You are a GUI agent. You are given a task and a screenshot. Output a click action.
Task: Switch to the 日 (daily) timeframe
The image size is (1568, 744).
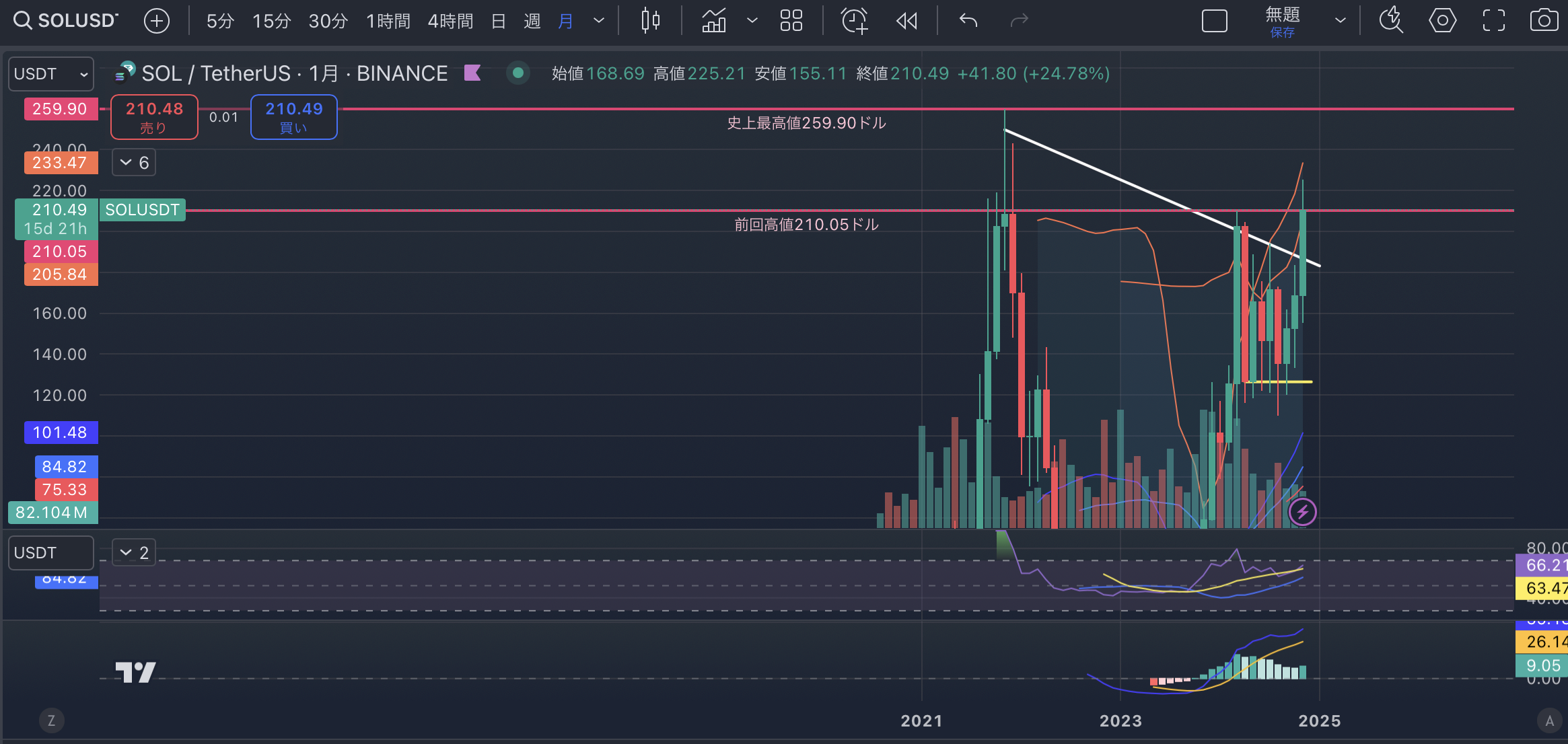[x=499, y=21]
